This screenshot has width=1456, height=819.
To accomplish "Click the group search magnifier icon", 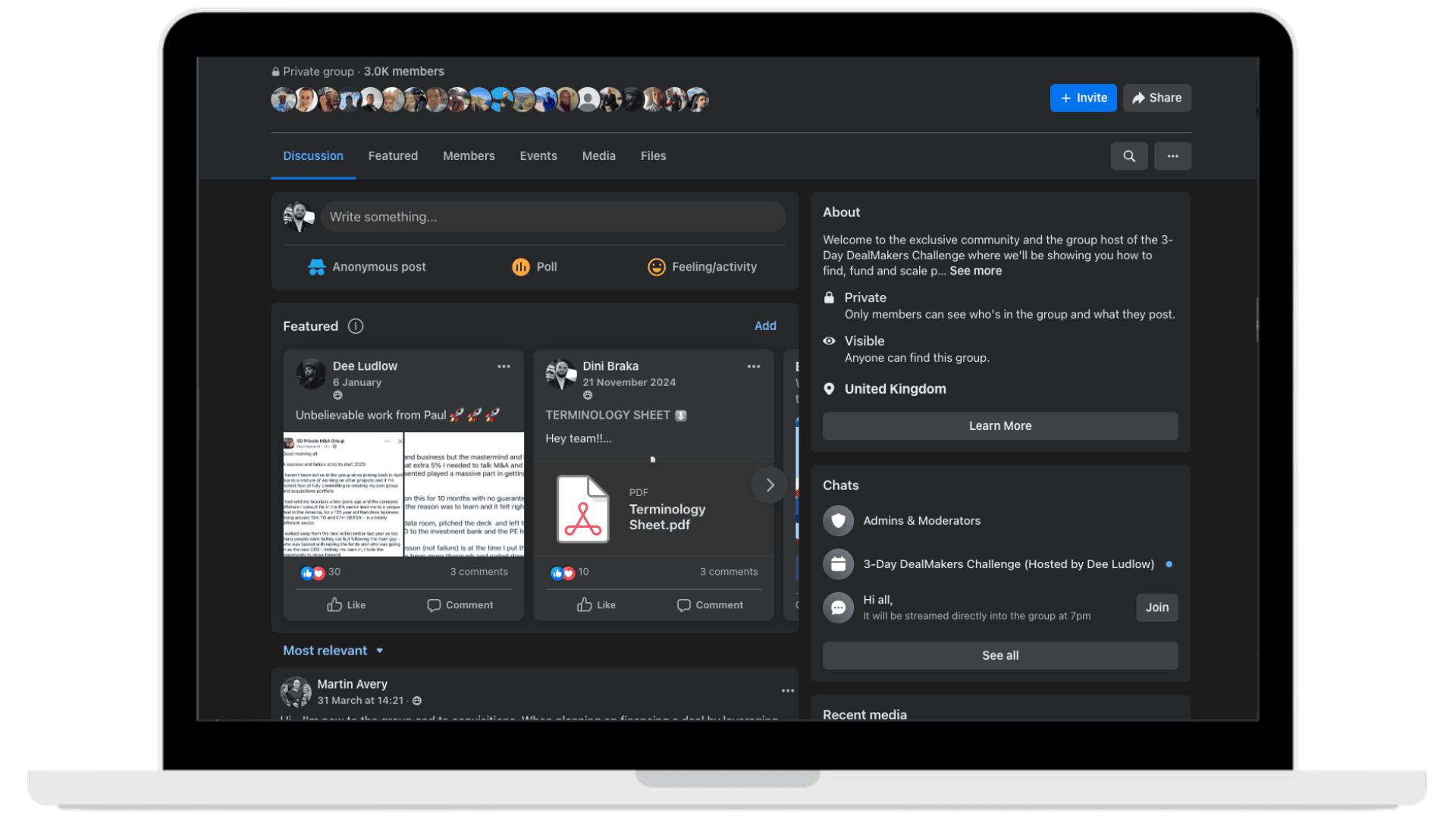I will [x=1128, y=156].
